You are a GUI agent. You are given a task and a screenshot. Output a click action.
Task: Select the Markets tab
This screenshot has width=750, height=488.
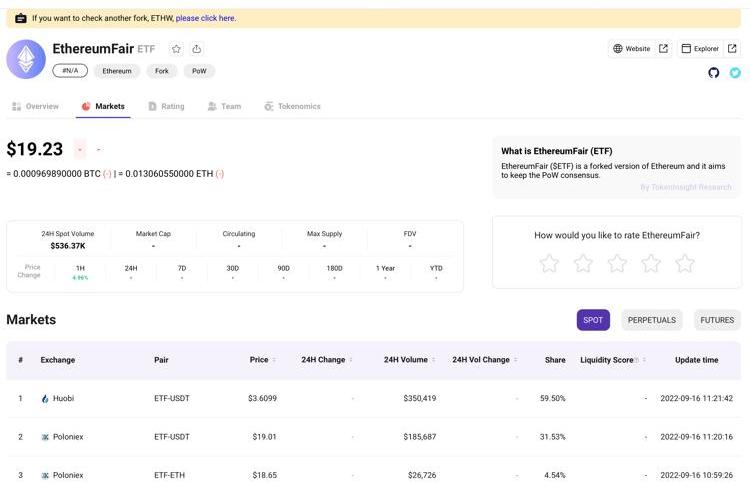(x=103, y=106)
